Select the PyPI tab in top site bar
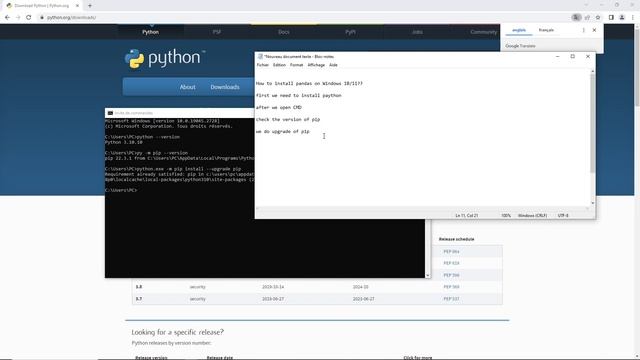This screenshot has height=360, width=640. click(350, 32)
